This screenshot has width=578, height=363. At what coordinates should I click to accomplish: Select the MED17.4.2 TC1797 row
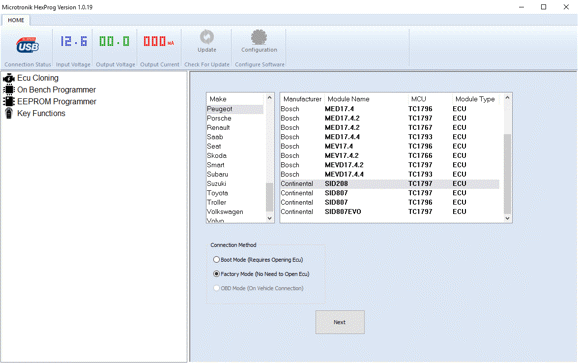390,118
